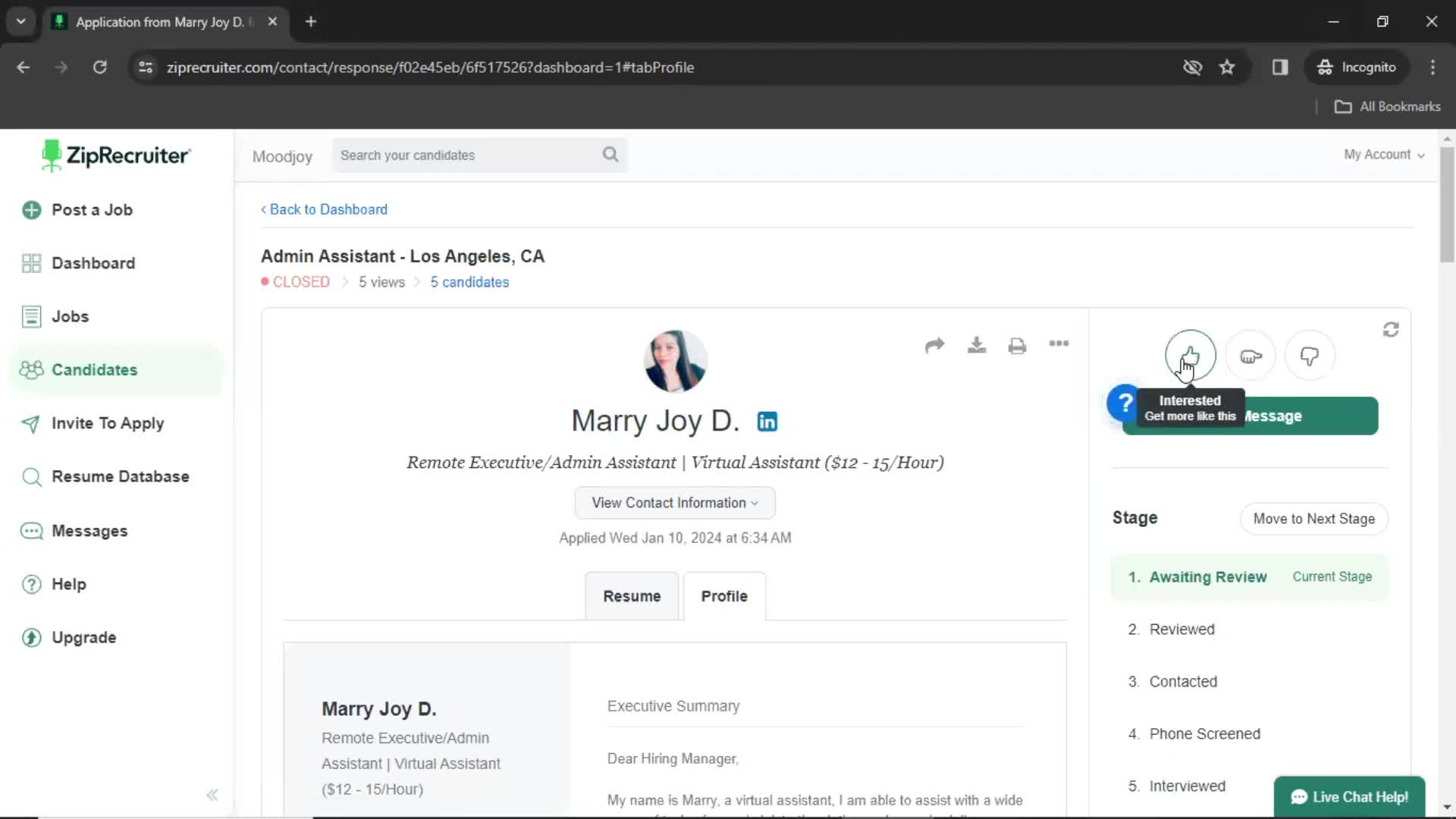The height and width of the screenshot is (819, 1456).
Task: Click the crossed-eye tracking protection icon
Action: 1192,67
